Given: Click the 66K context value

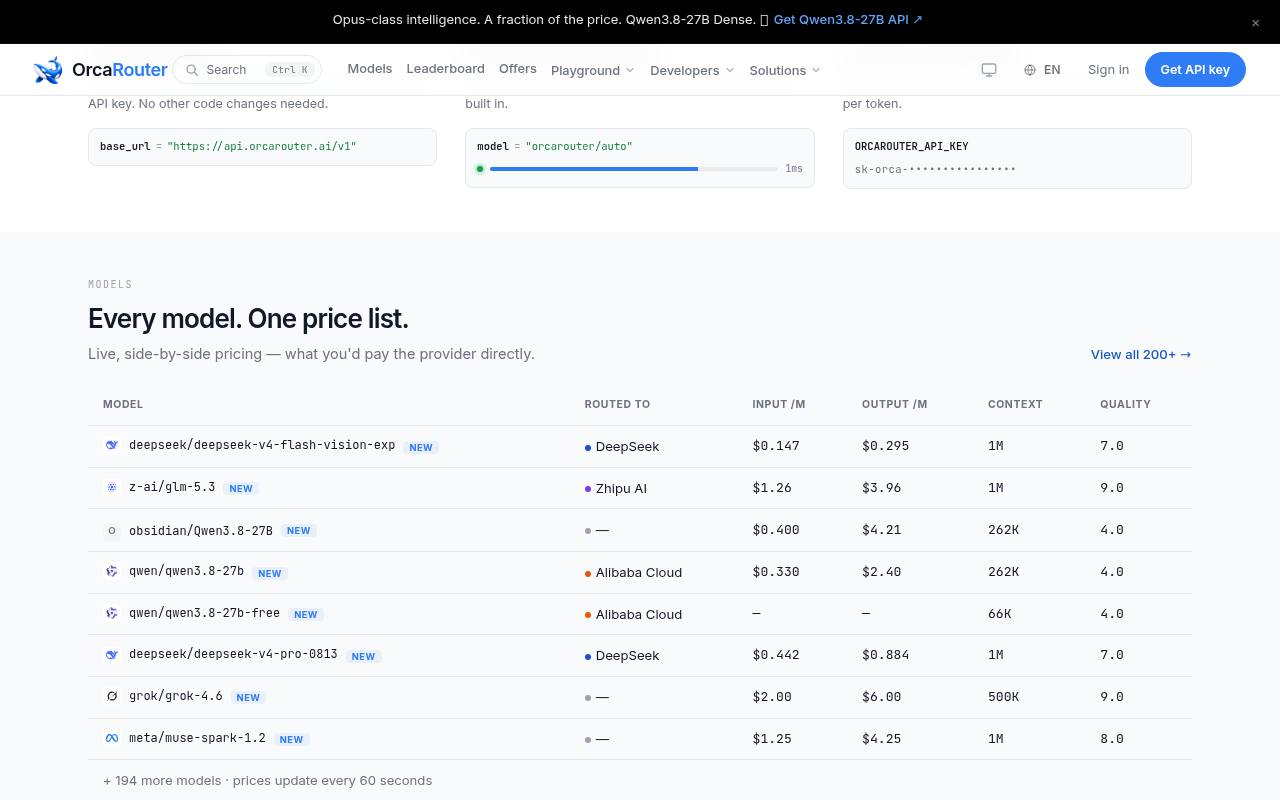Looking at the screenshot, I should click(x=999, y=614).
